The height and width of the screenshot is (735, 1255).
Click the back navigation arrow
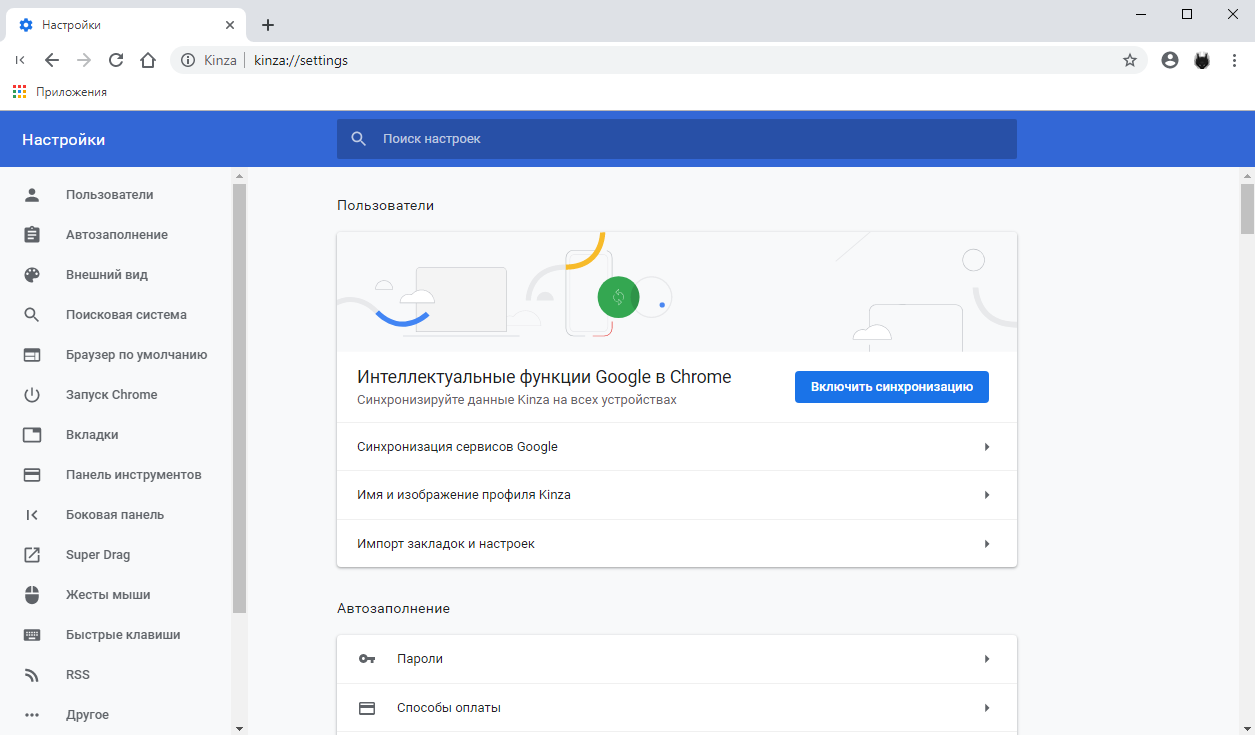(52, 60)
